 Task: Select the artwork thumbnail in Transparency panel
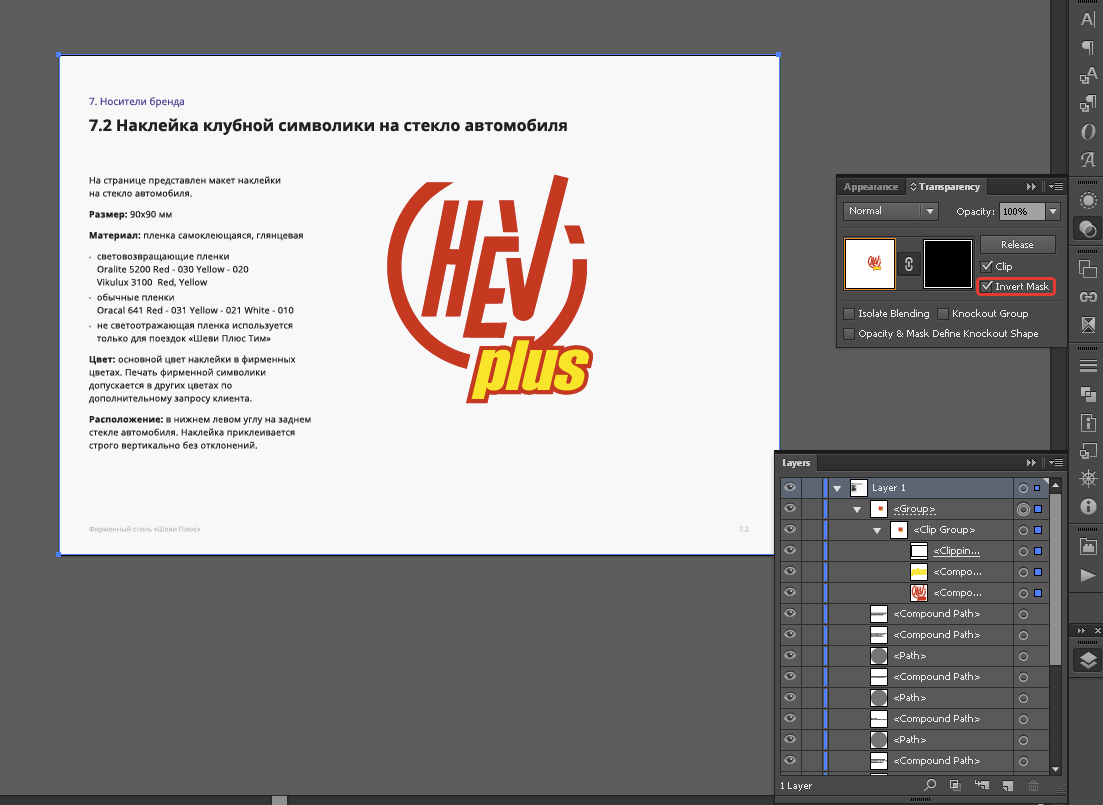pos(870,264)
